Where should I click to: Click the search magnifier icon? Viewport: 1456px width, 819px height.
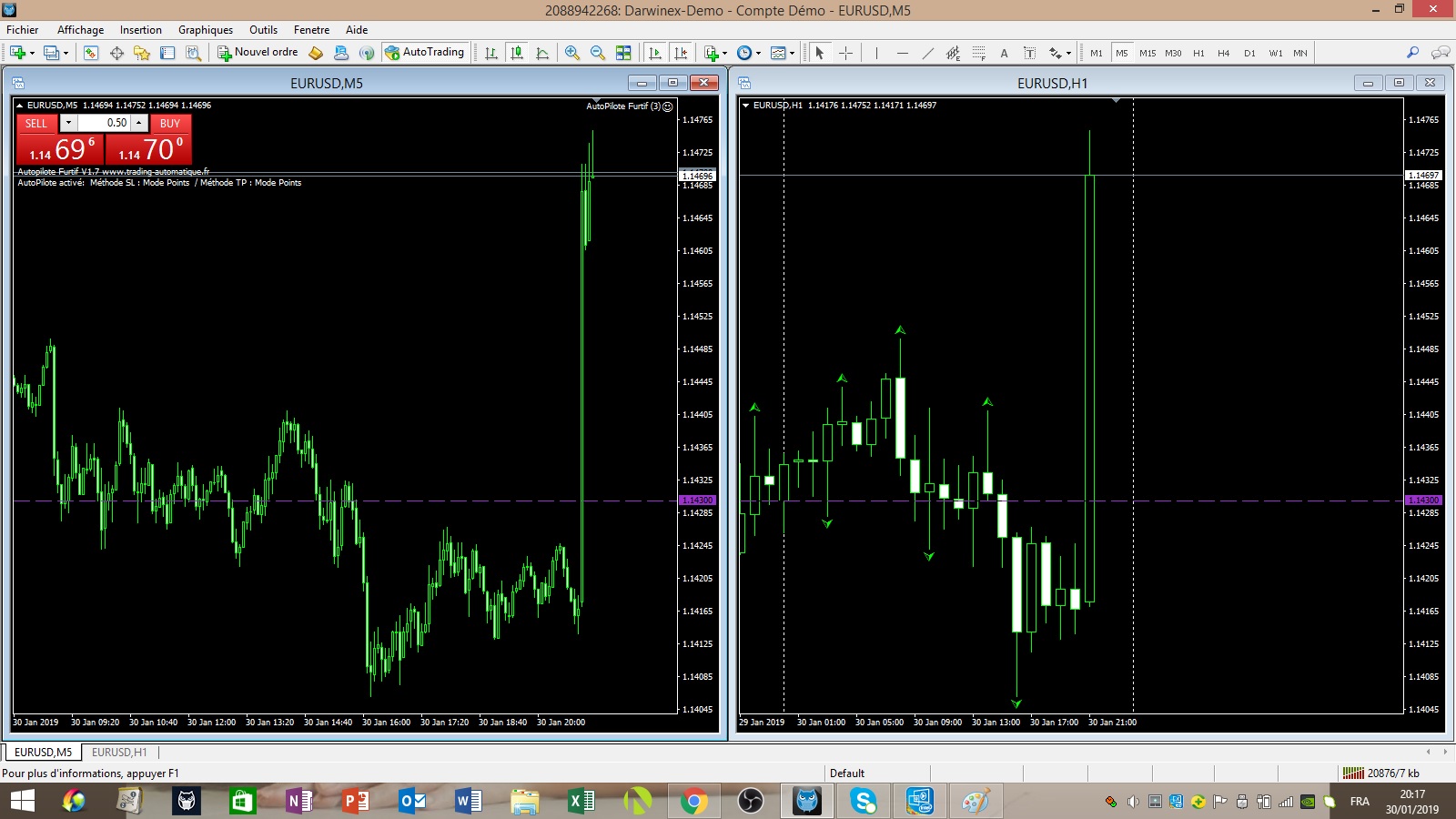(x=1412, y=53)
